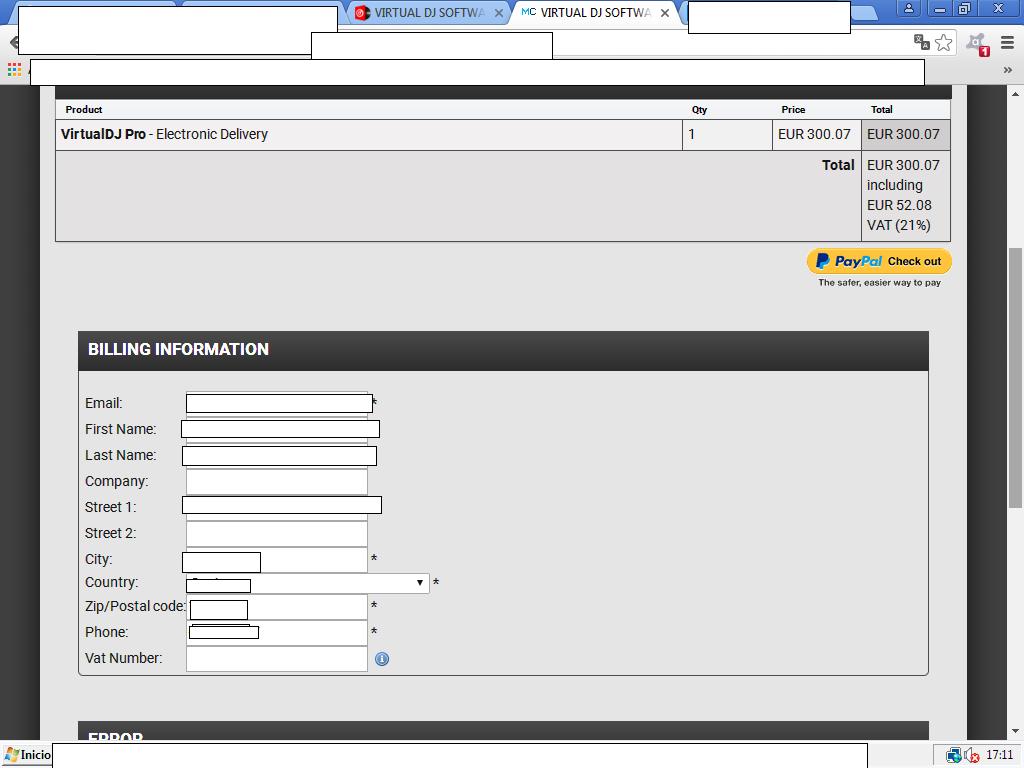Click the Phone input field
The image size is (1024, 768).
pyautogui.click(x=277, y=633)
